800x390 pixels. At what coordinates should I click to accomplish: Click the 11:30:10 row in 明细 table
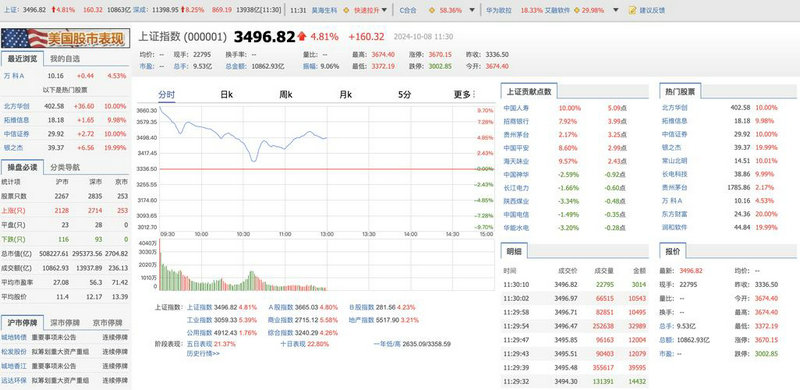574,285
